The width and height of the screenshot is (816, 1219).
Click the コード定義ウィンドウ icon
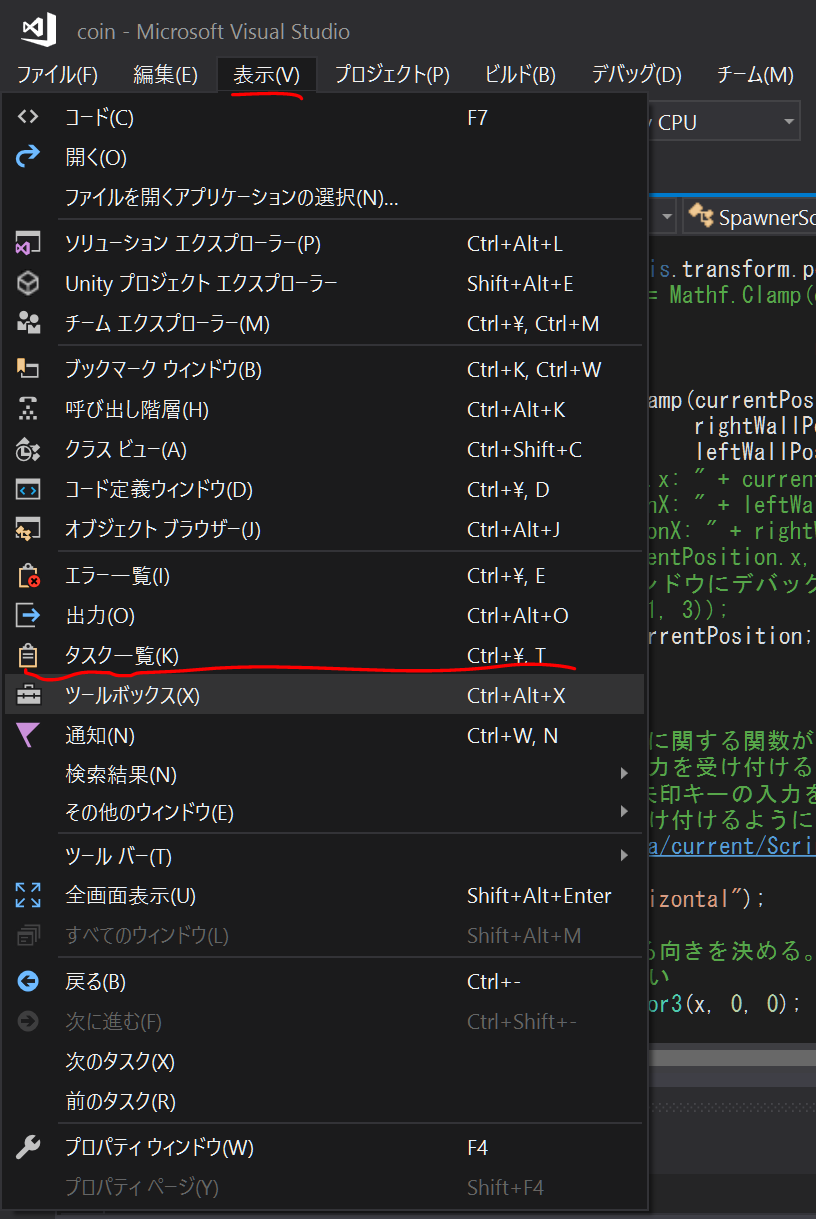pyautogui.click(x=28, y=489)
